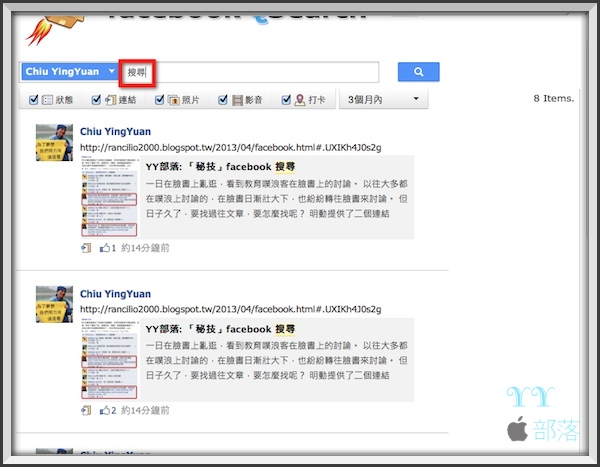This screenshot has height=467, width=600.
Task: Open second post's YY部落 facebook 搜尋 title
Action: 220,329
